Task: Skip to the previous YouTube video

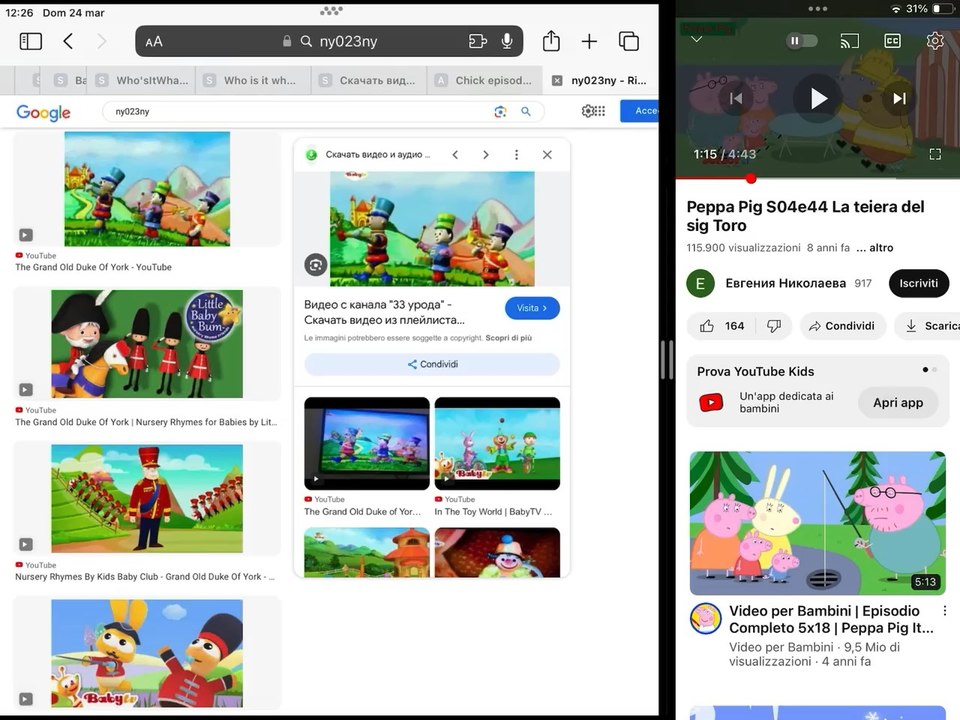Action: click(x=736, y=99)
